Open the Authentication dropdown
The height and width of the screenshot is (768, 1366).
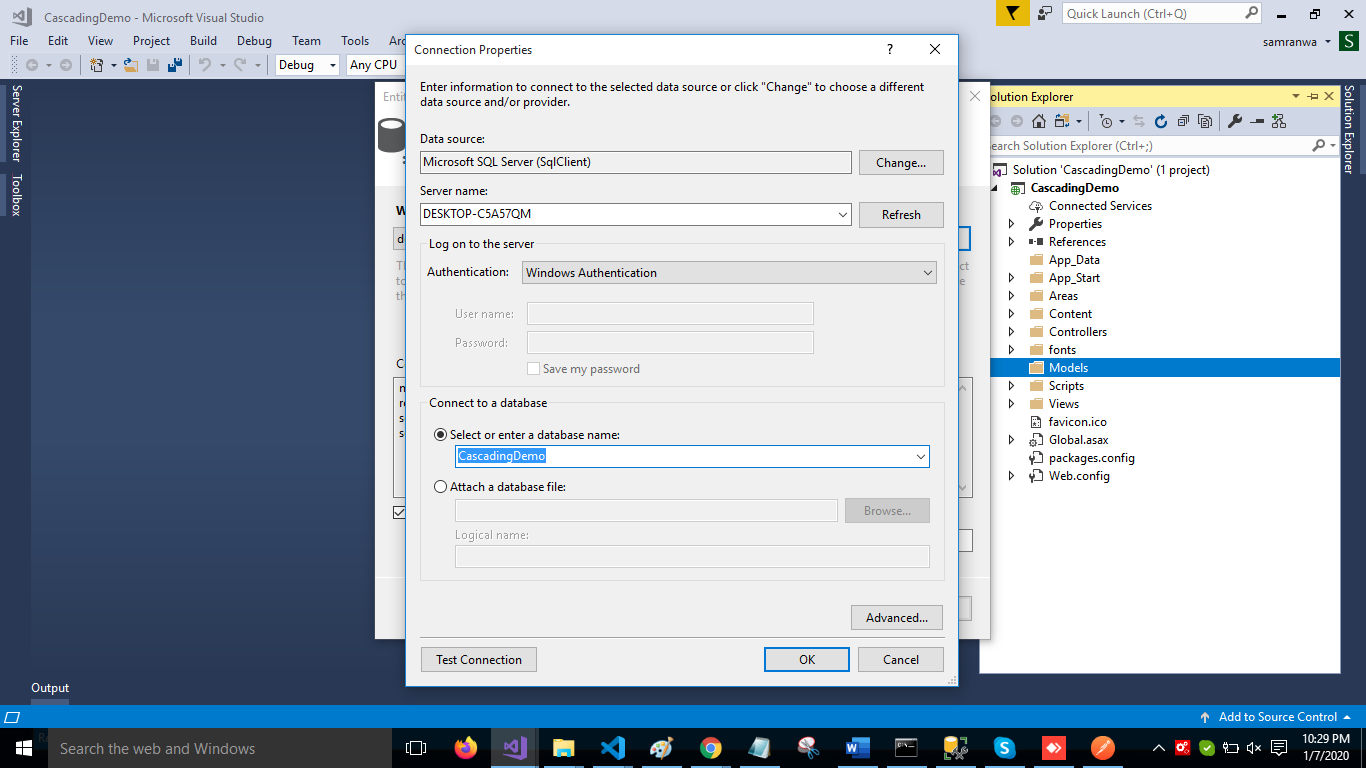(x=728, y=272)
